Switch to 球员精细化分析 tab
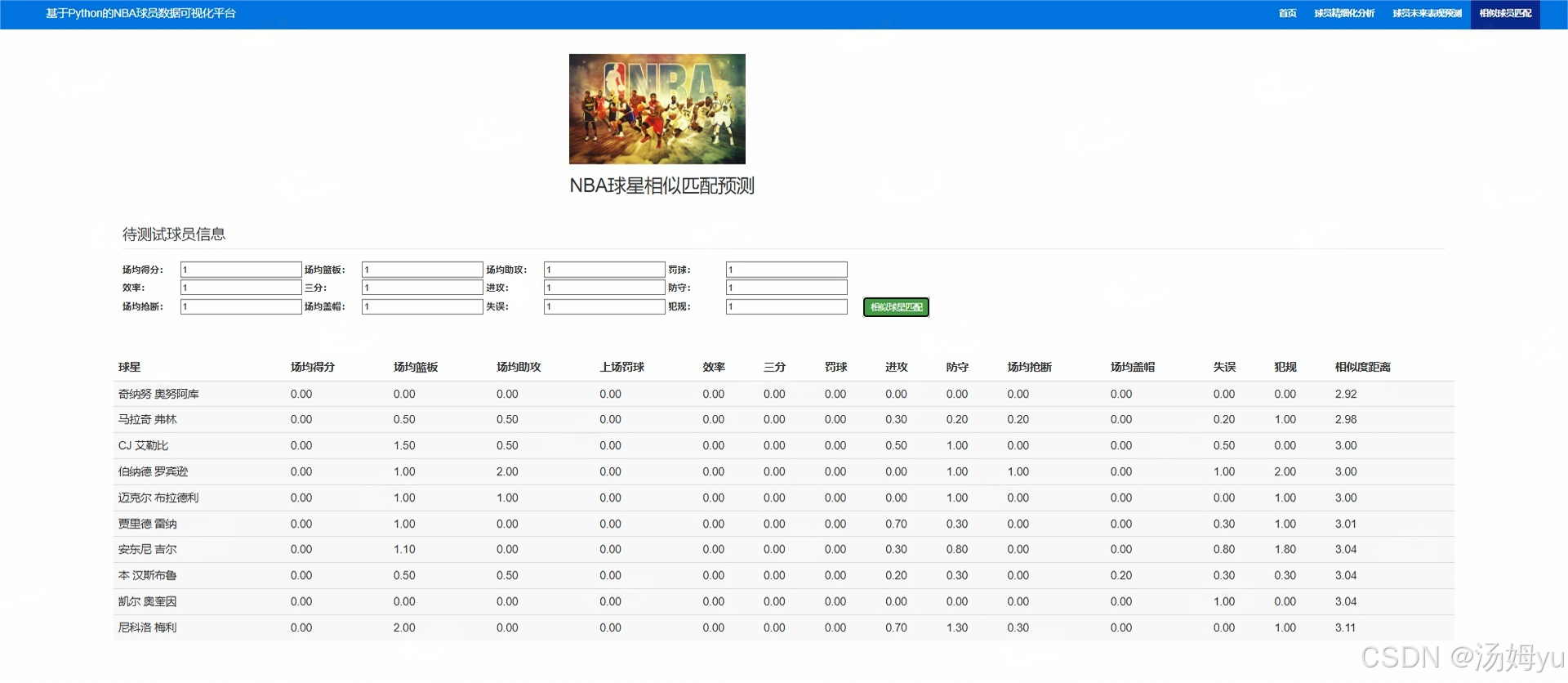 point(1344,14)
